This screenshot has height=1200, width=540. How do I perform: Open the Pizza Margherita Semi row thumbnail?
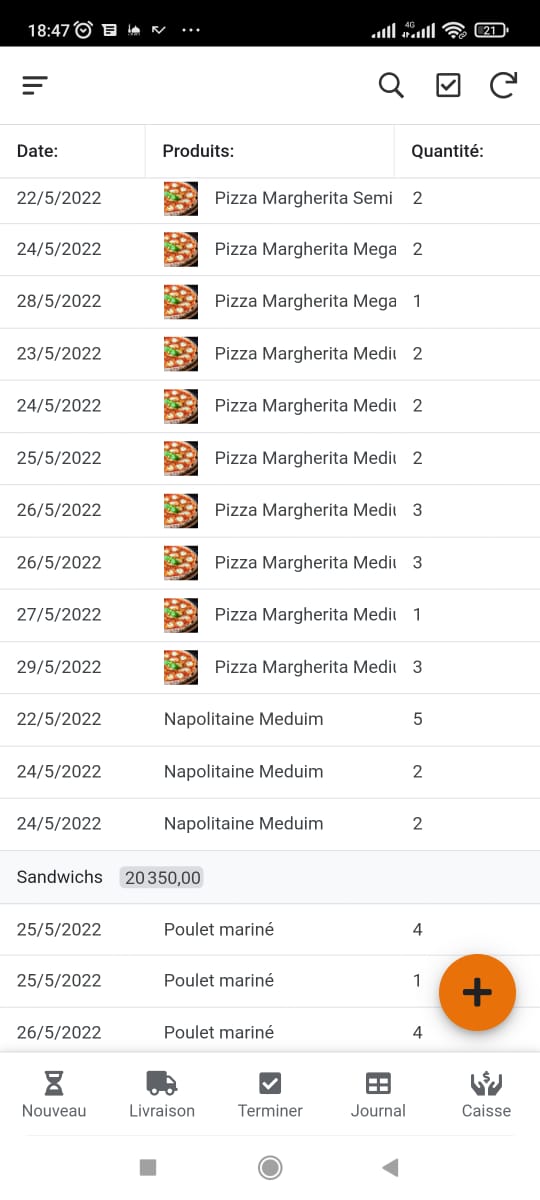click(181, 198)
